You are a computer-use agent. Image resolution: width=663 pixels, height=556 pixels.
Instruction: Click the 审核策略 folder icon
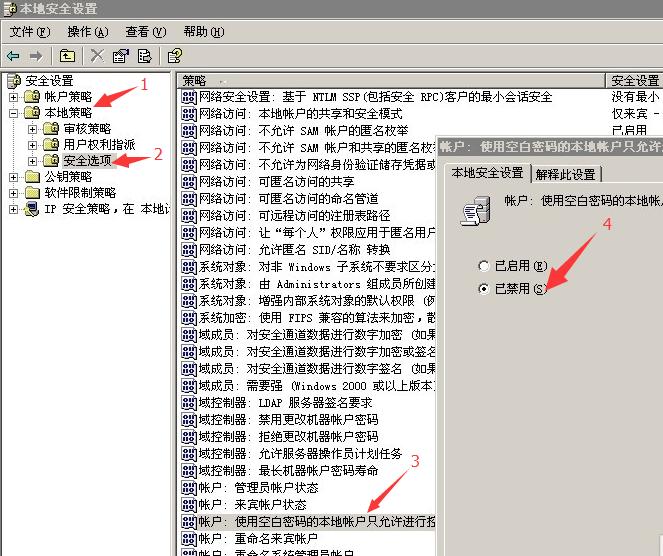tap(51, 129)
